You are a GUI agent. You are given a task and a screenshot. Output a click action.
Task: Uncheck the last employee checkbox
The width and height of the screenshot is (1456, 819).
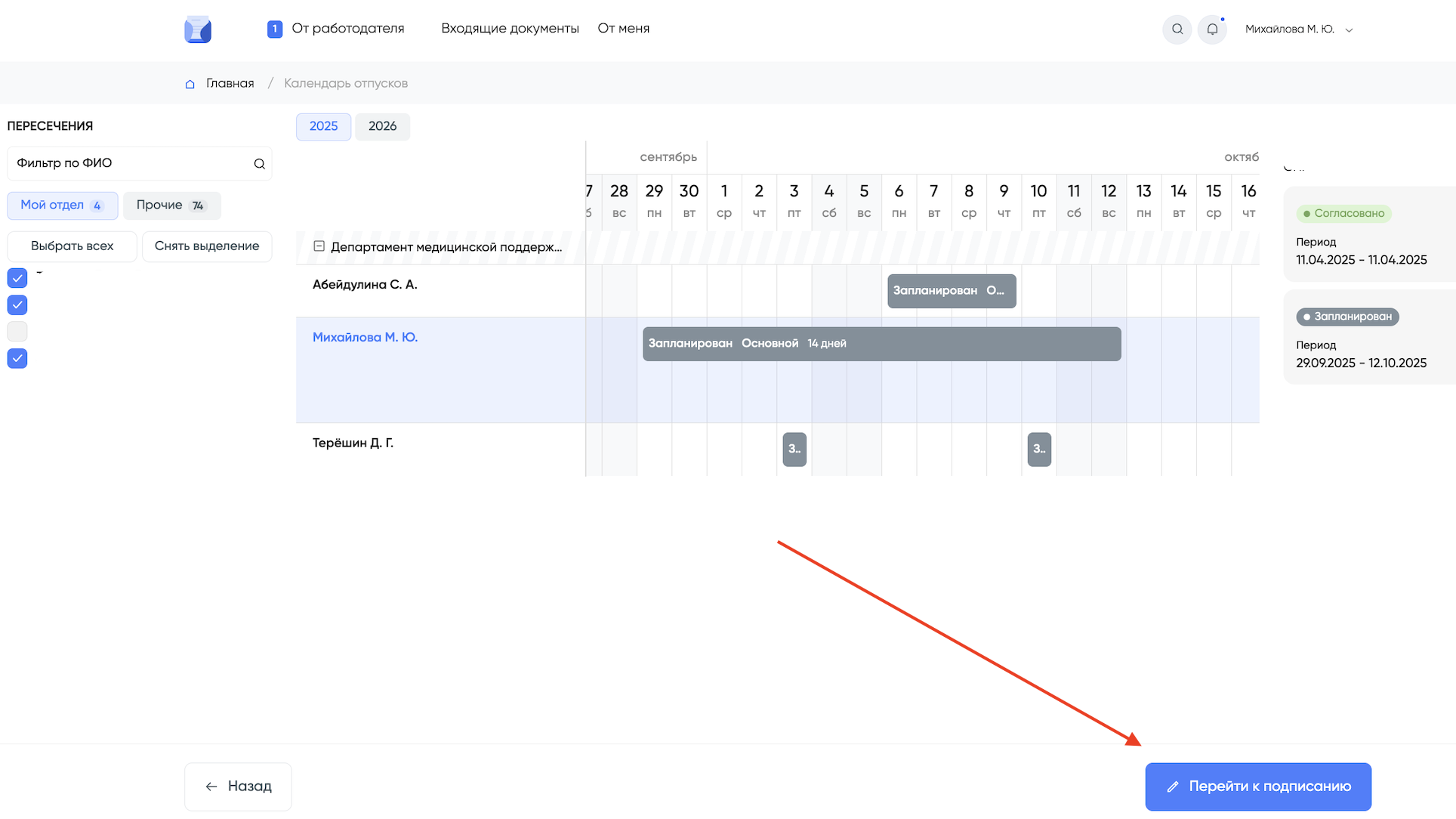coord(17,359)
